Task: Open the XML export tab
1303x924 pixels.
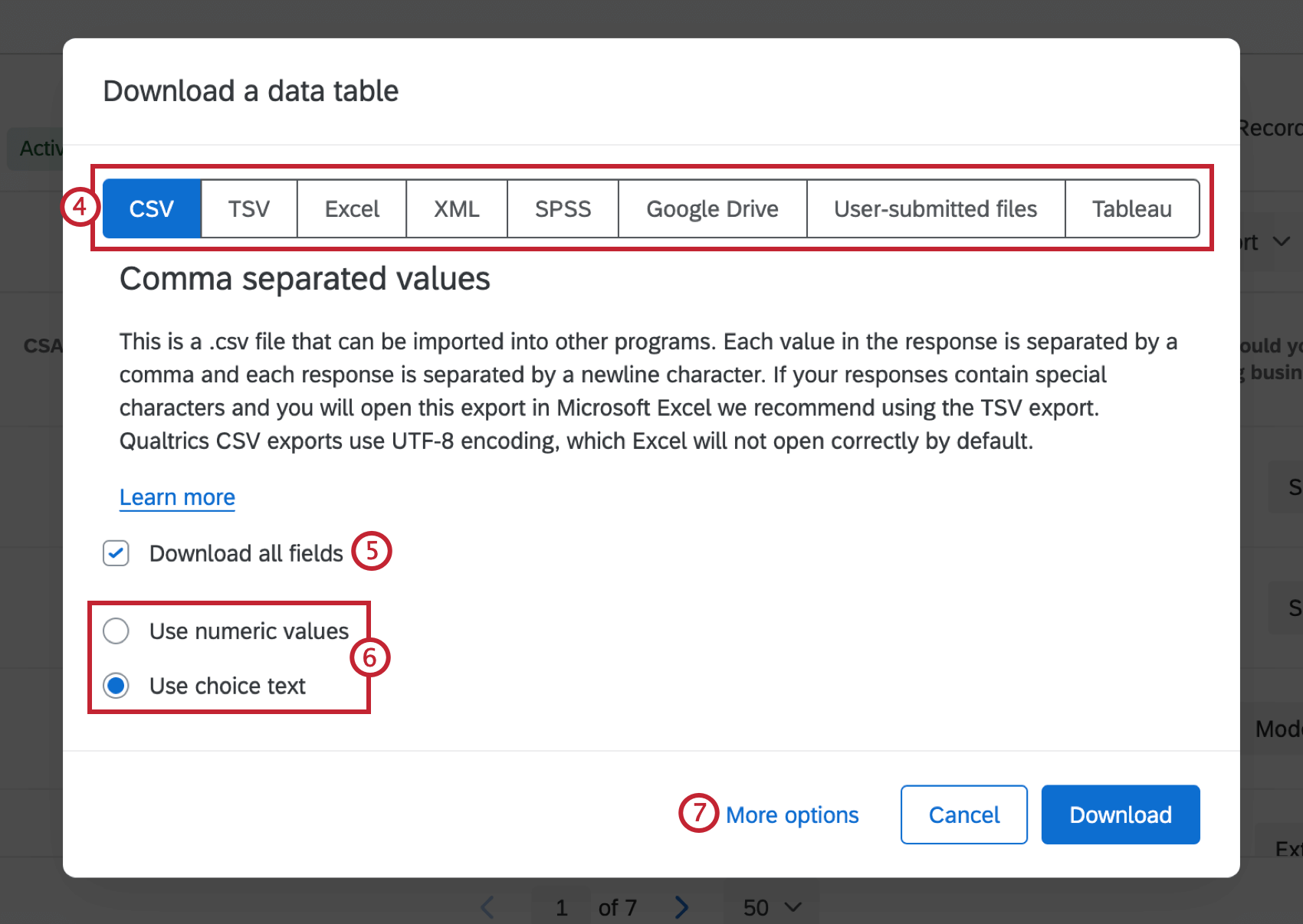Action: (457, 208)
